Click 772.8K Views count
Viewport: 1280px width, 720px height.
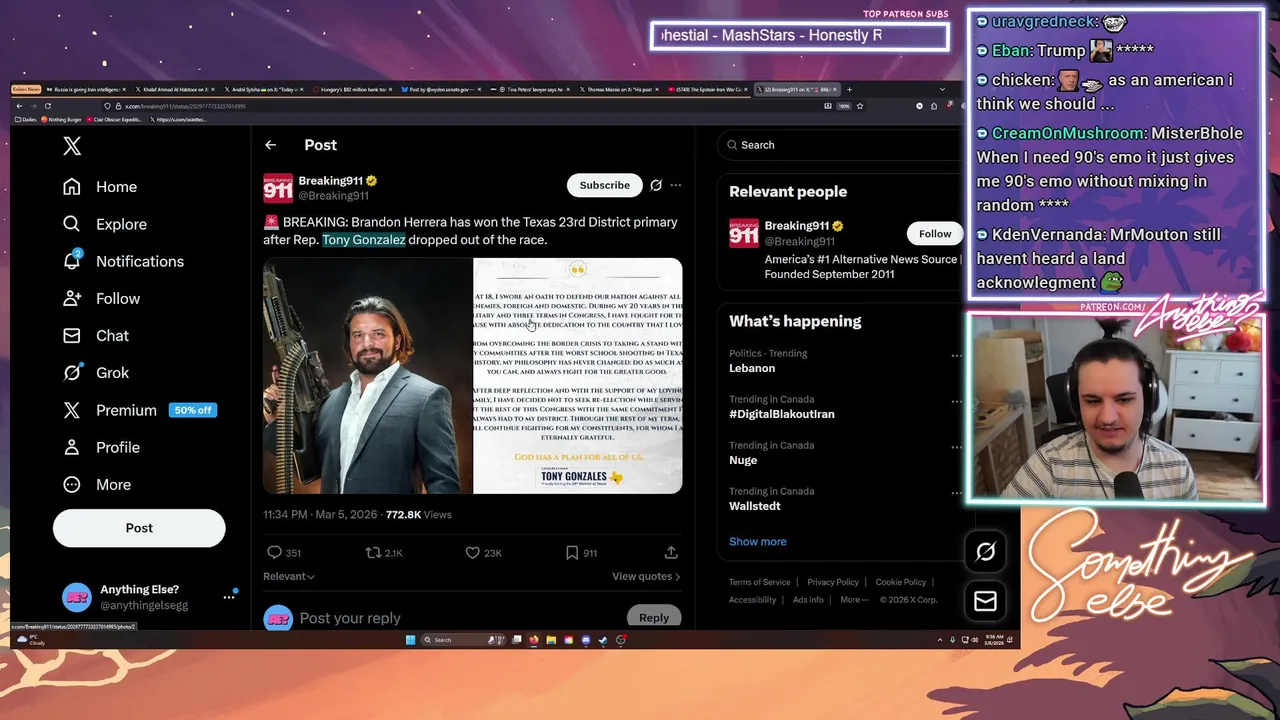418,514
